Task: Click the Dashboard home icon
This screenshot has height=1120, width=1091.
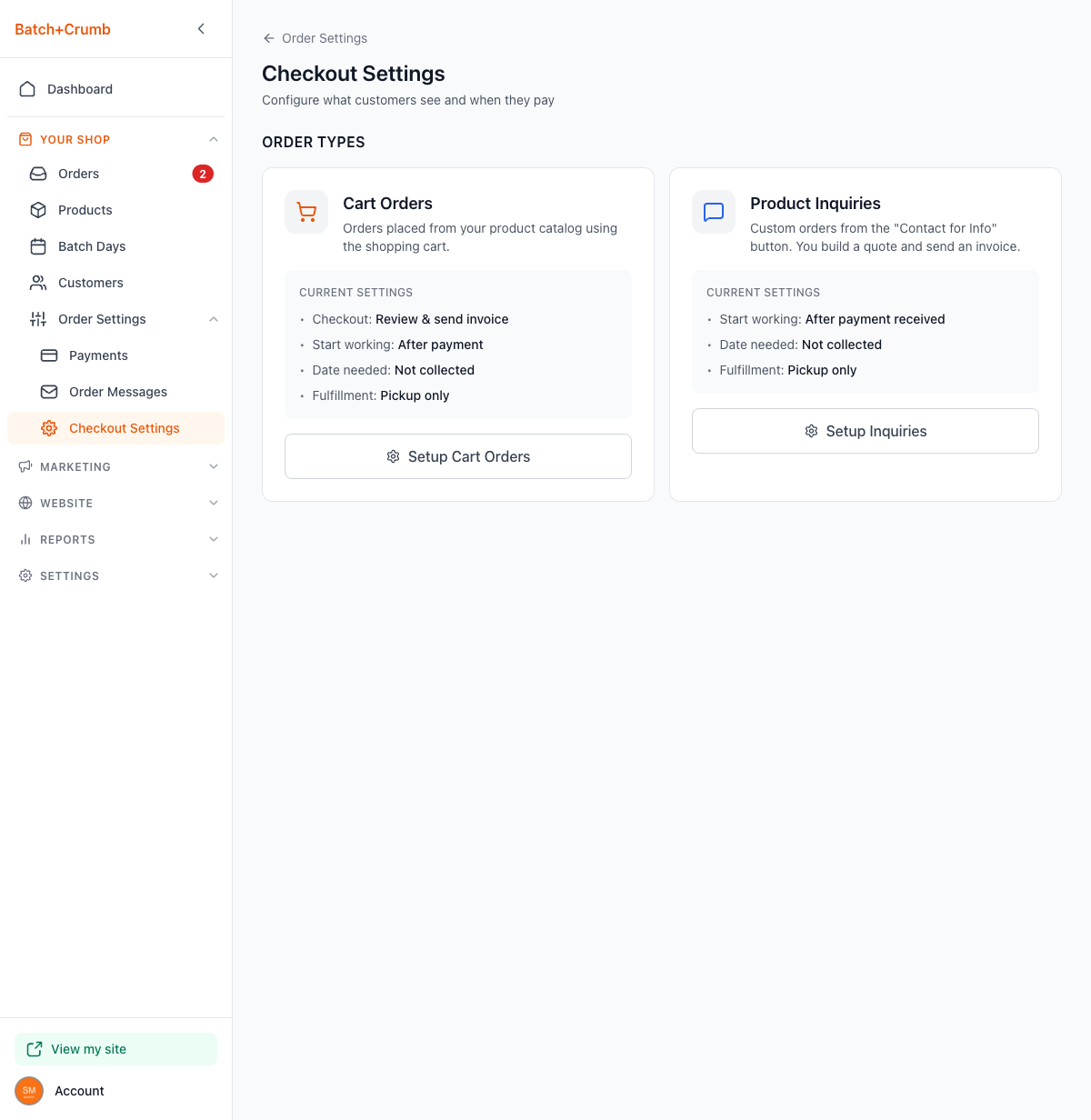Action: [27, 89]
